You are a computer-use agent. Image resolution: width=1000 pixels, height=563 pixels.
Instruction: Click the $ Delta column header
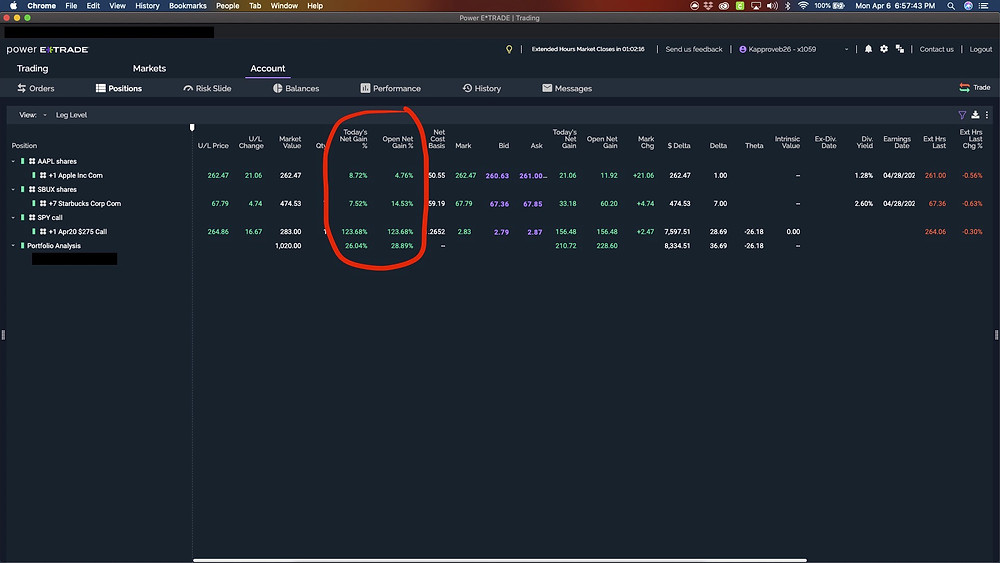679,145
